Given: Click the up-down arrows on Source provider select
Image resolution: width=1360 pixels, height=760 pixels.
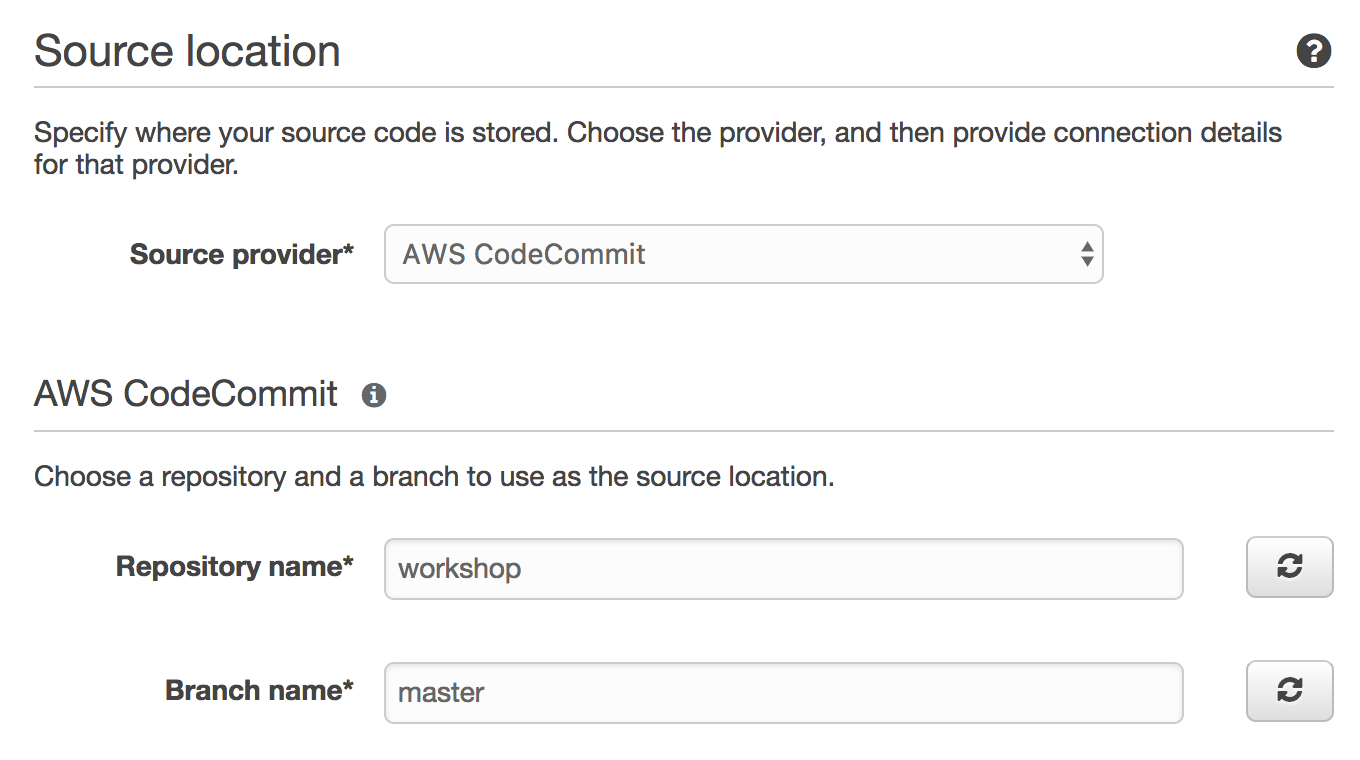Looking at the screenshot, I should click(1086, 254).
